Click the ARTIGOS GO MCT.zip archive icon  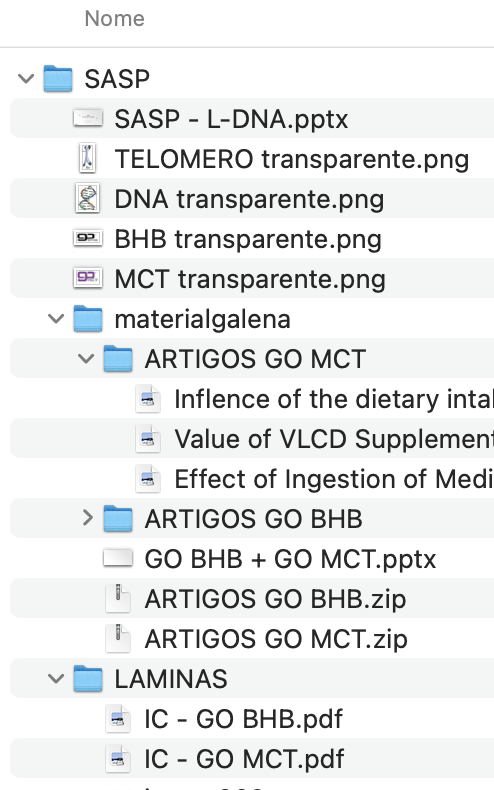click(x=118, y=638)
